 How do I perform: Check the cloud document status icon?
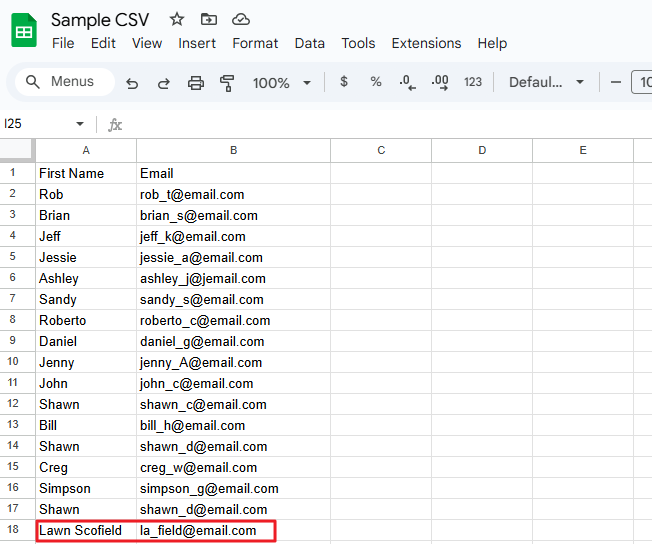pyautogui.click(x=240, y=19)
